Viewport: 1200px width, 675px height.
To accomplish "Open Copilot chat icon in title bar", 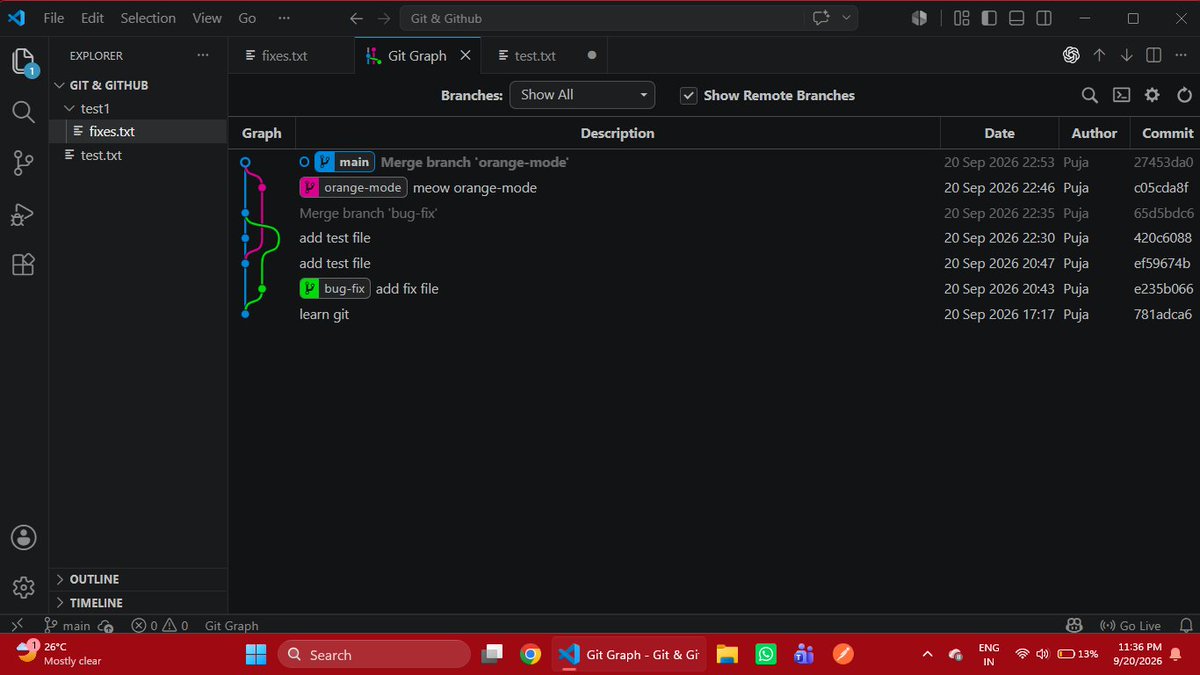I will (822, 18).
